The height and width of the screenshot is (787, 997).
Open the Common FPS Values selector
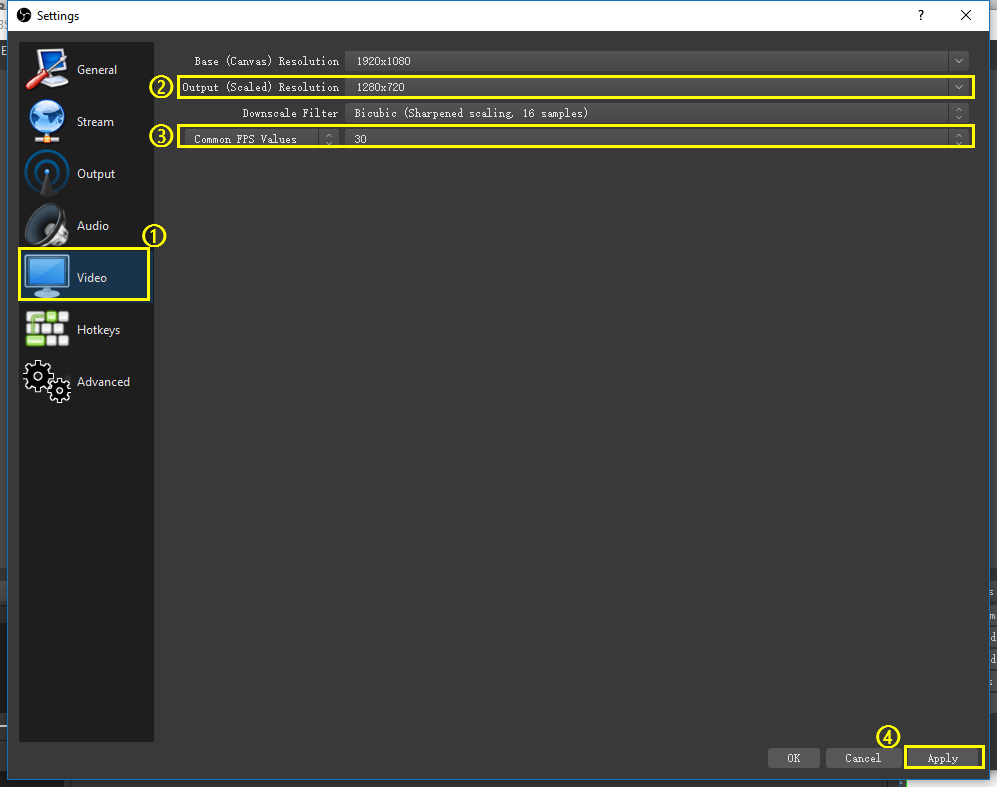tap(250, 137)
